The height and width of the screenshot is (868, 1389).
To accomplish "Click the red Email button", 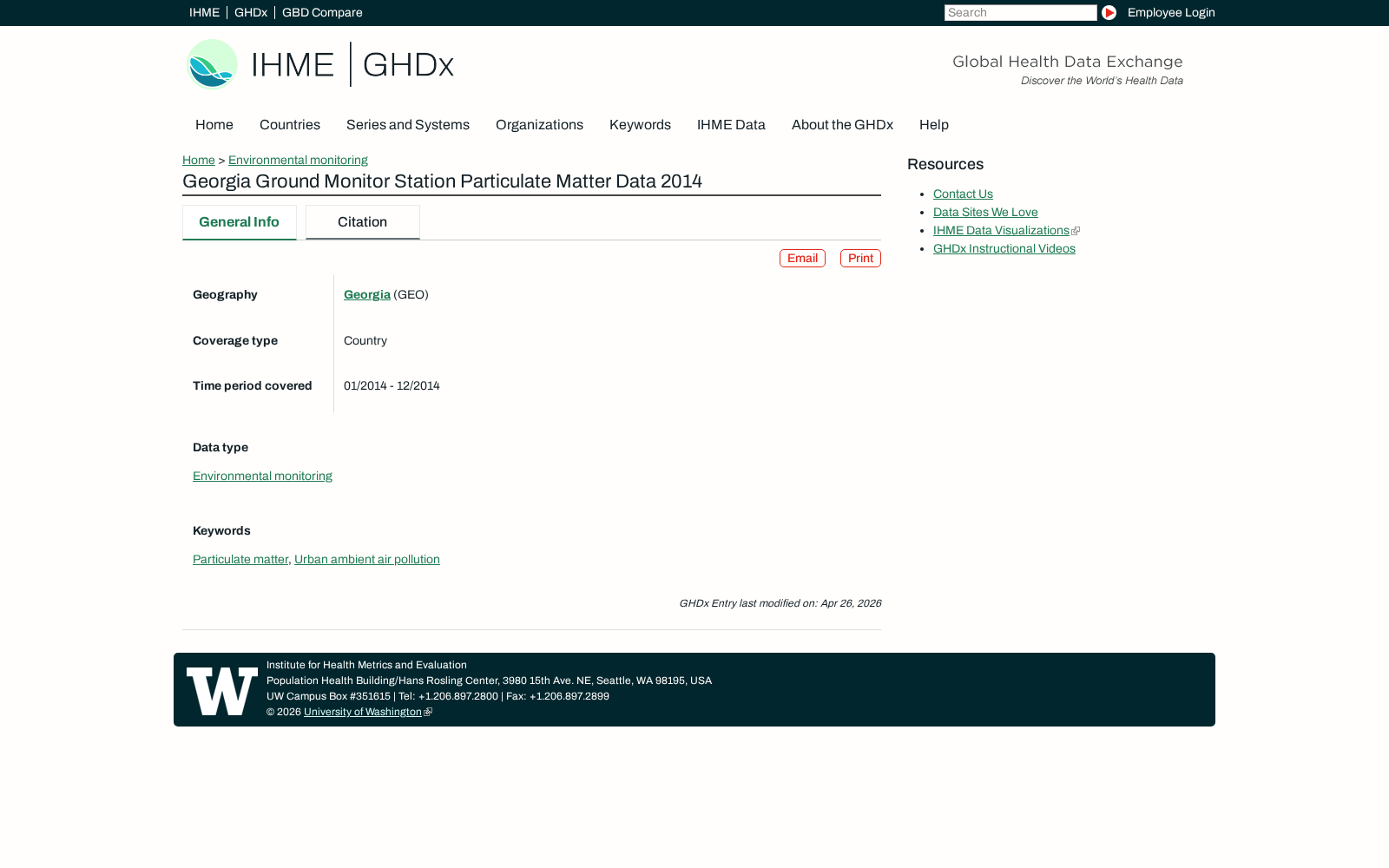I will coord(802,259).
